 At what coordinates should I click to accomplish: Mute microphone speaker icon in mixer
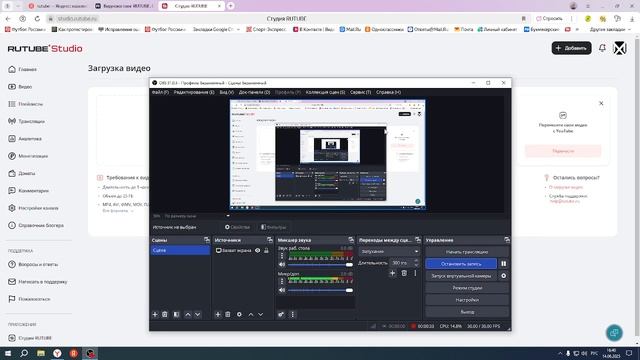282,290
